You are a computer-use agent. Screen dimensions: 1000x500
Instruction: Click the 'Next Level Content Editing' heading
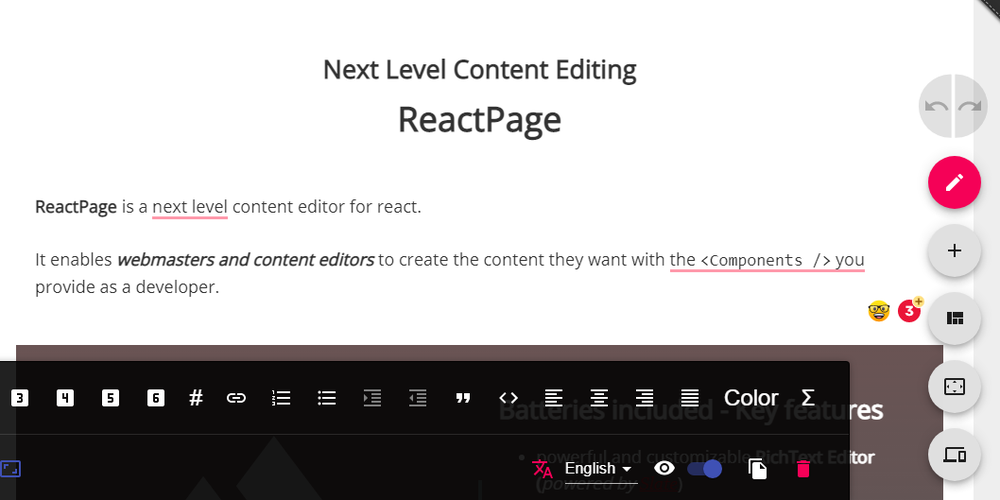coord(480,70)
